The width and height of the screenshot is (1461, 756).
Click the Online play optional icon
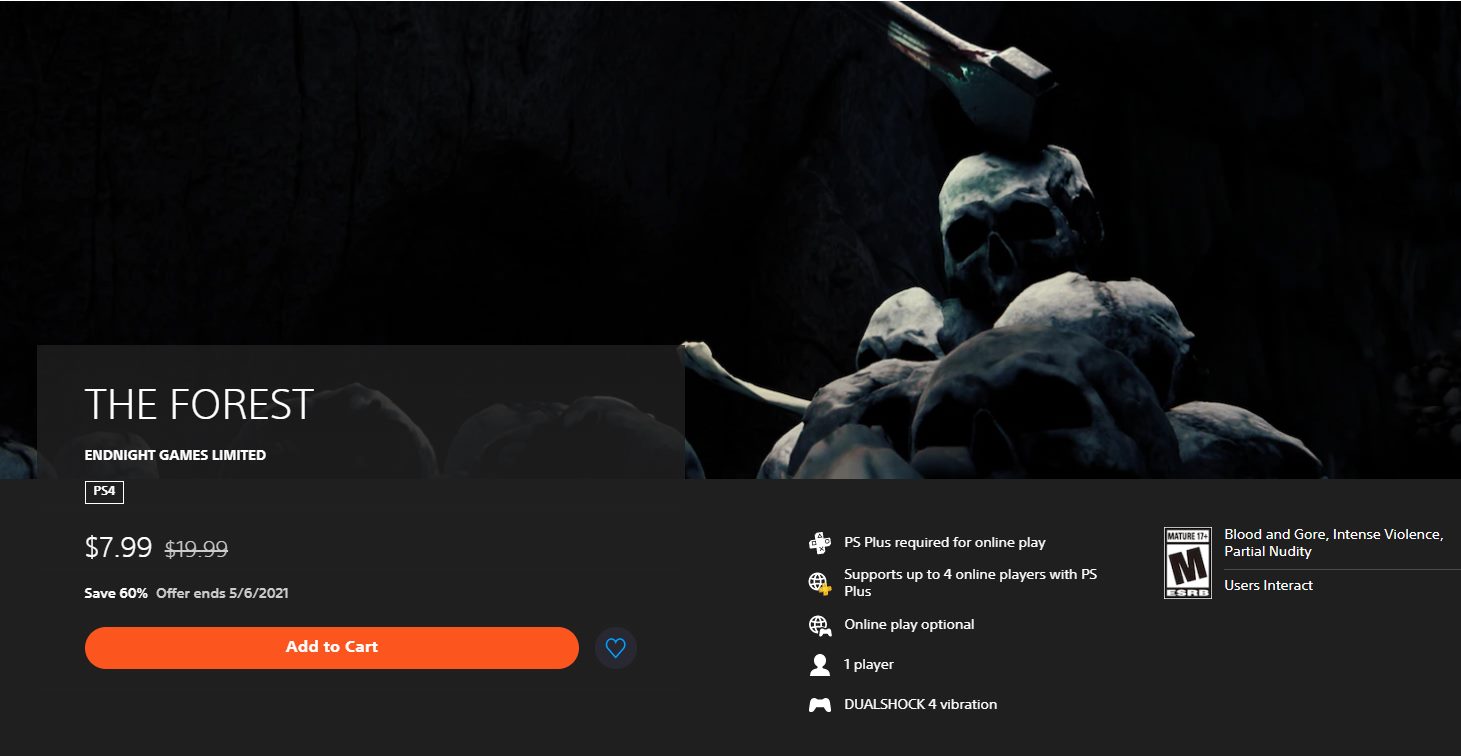coord(819,625)
